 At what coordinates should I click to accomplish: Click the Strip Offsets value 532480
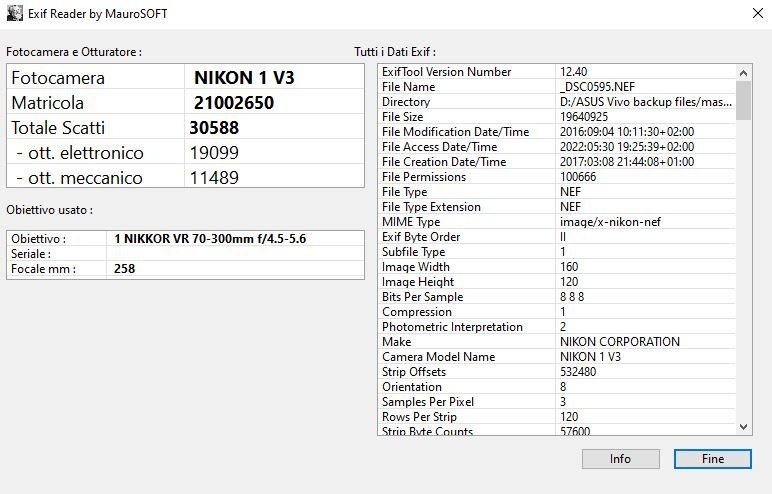(x=578, y=372)
